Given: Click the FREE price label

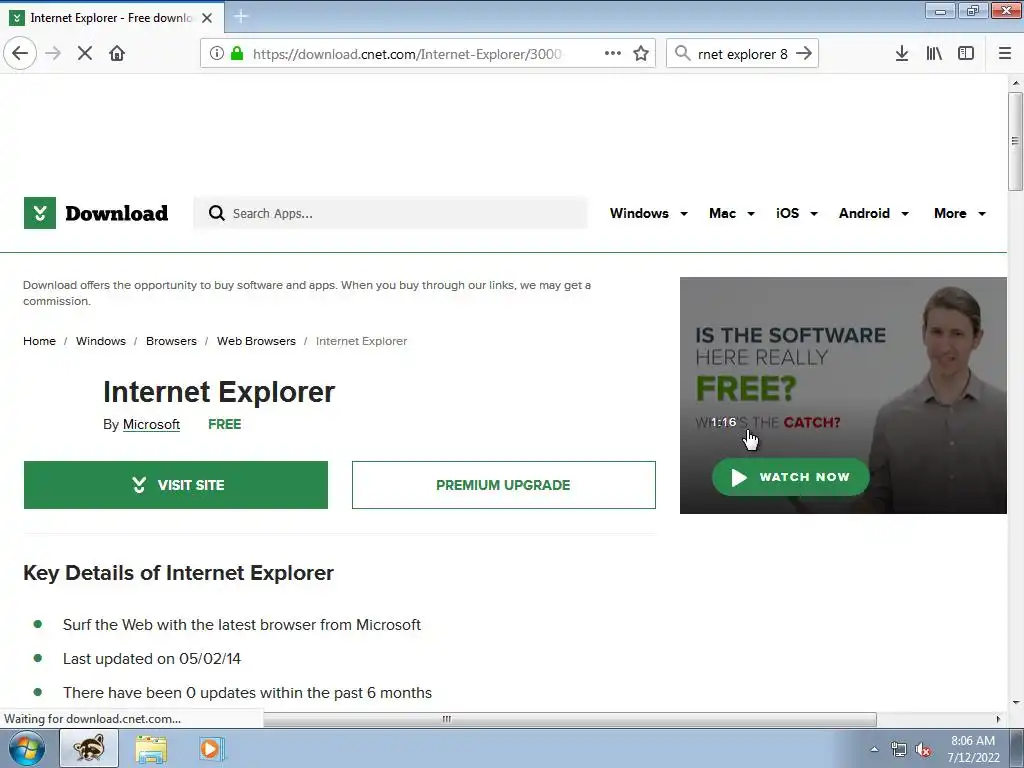Looking at the screenshot, I should (225, 424).
